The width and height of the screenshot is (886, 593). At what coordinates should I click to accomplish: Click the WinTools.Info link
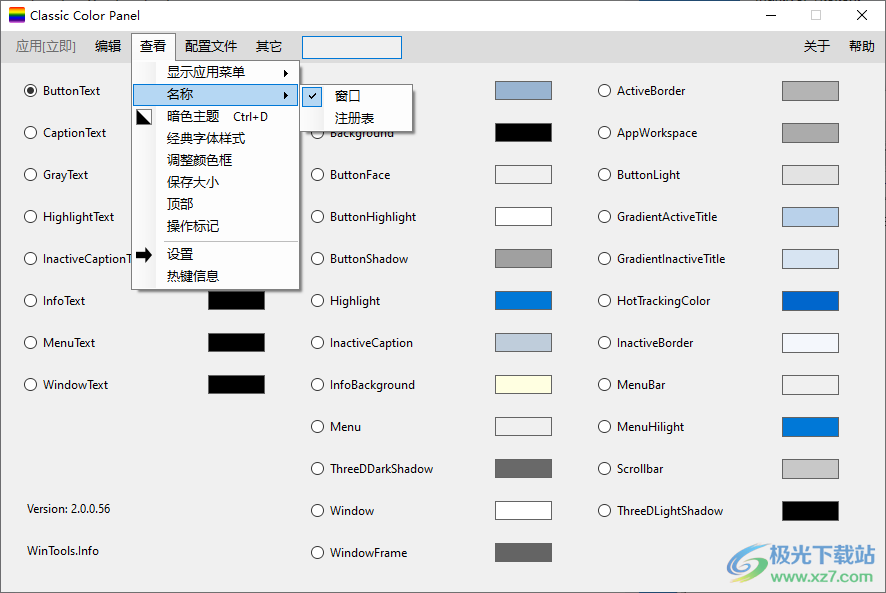[63, 551]
